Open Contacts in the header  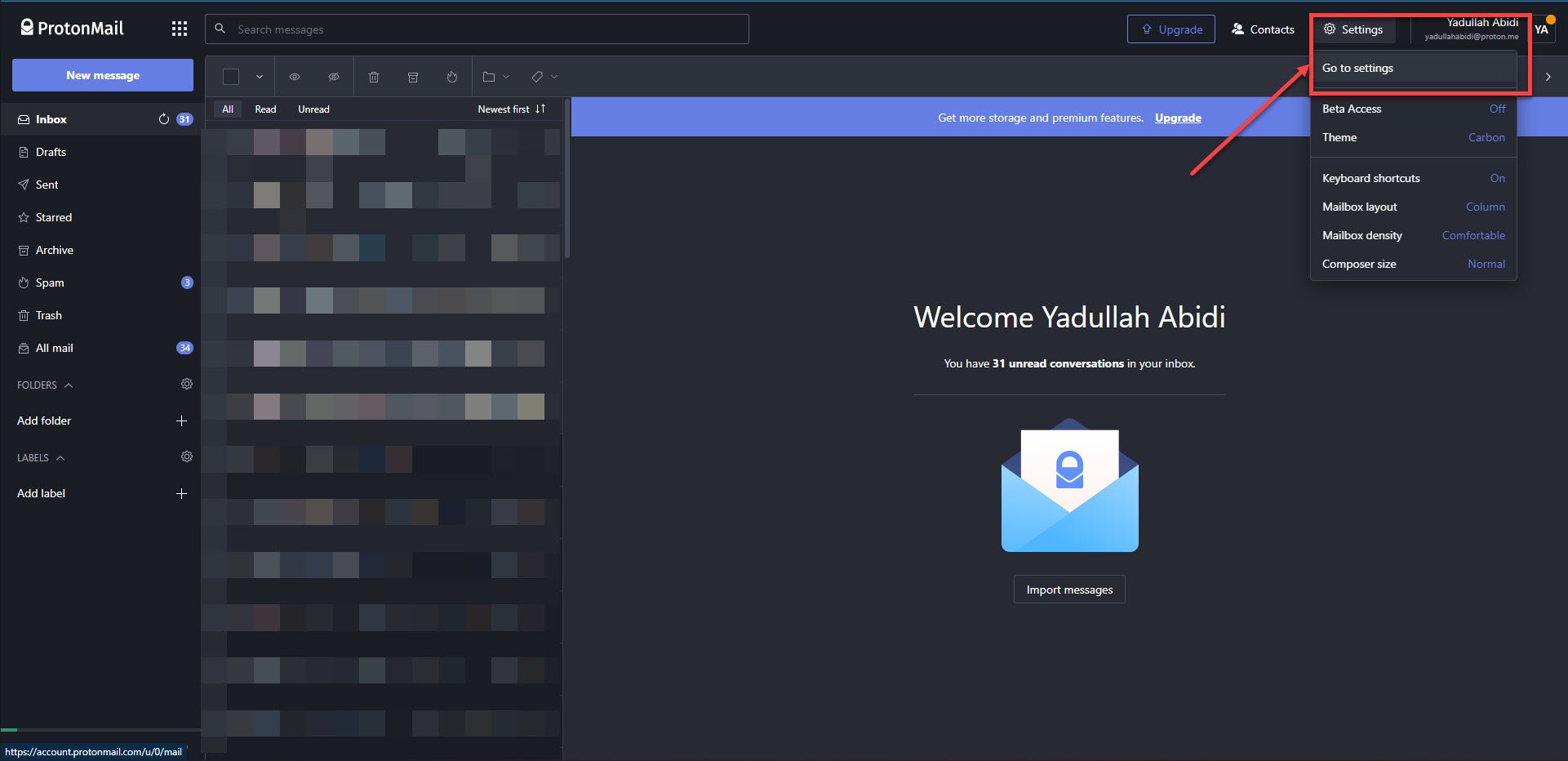[x=1263, y=29]
